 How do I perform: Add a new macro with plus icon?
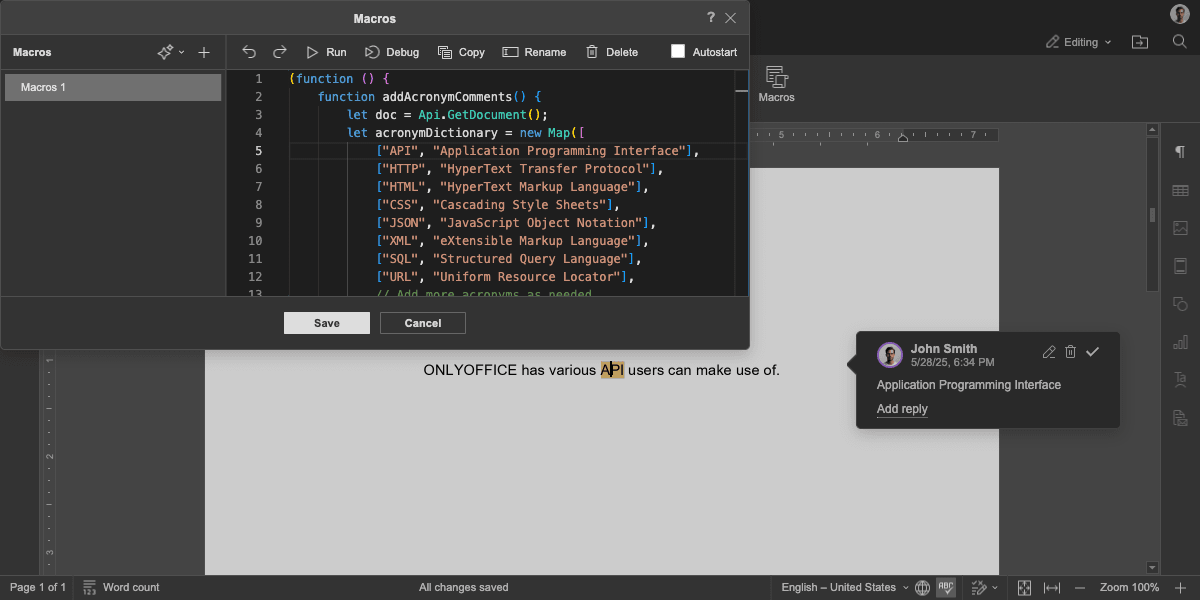pos(204,52)
